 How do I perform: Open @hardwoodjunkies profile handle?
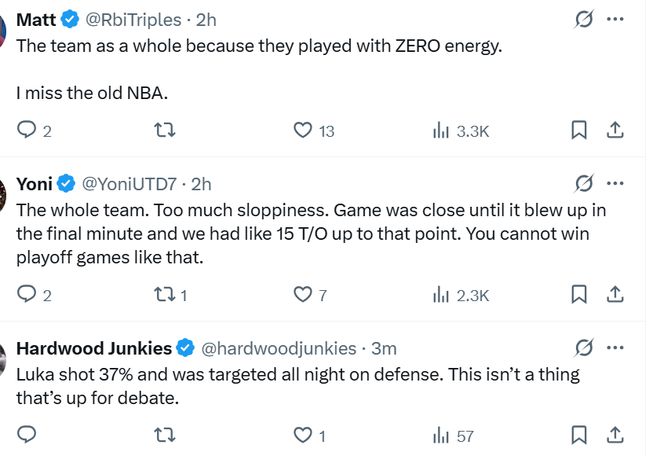click(279, 348)
